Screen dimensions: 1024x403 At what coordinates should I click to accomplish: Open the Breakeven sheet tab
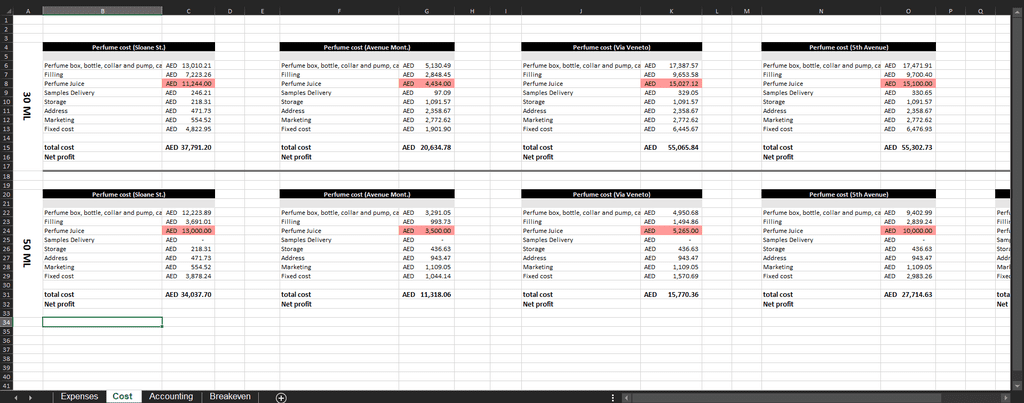pyautogui.click(x=230, y=396)
